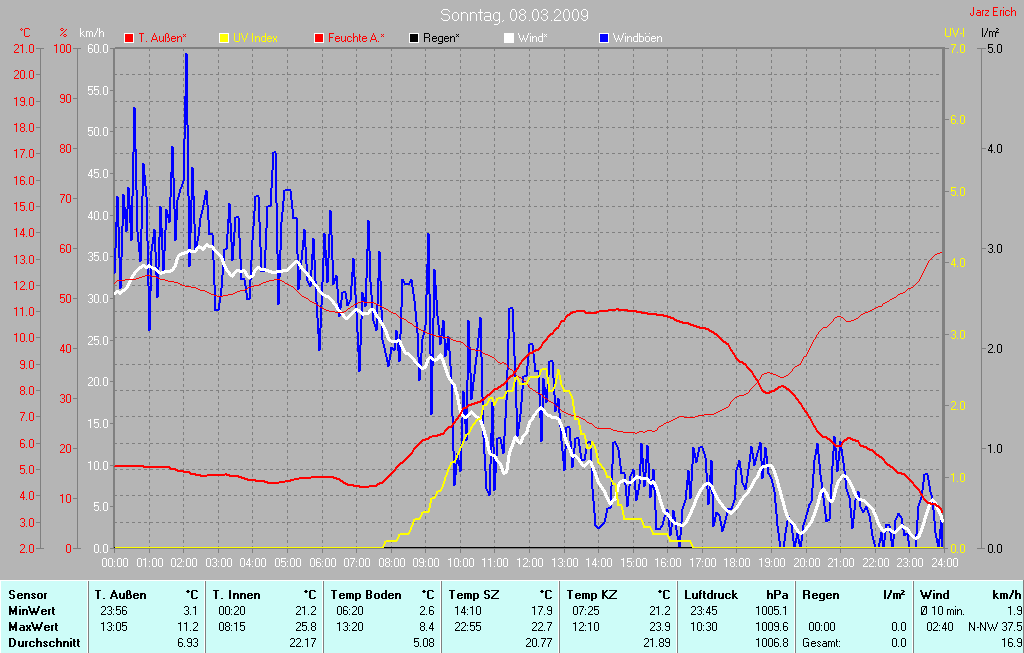Click the 00:00 time axis label

(115, 562)
